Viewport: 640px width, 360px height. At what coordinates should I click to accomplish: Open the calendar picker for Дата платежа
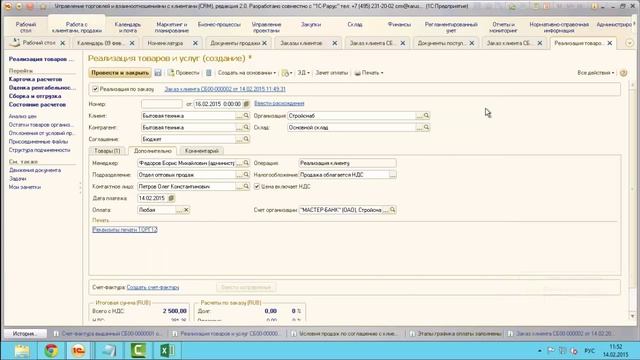pos(171,198)
